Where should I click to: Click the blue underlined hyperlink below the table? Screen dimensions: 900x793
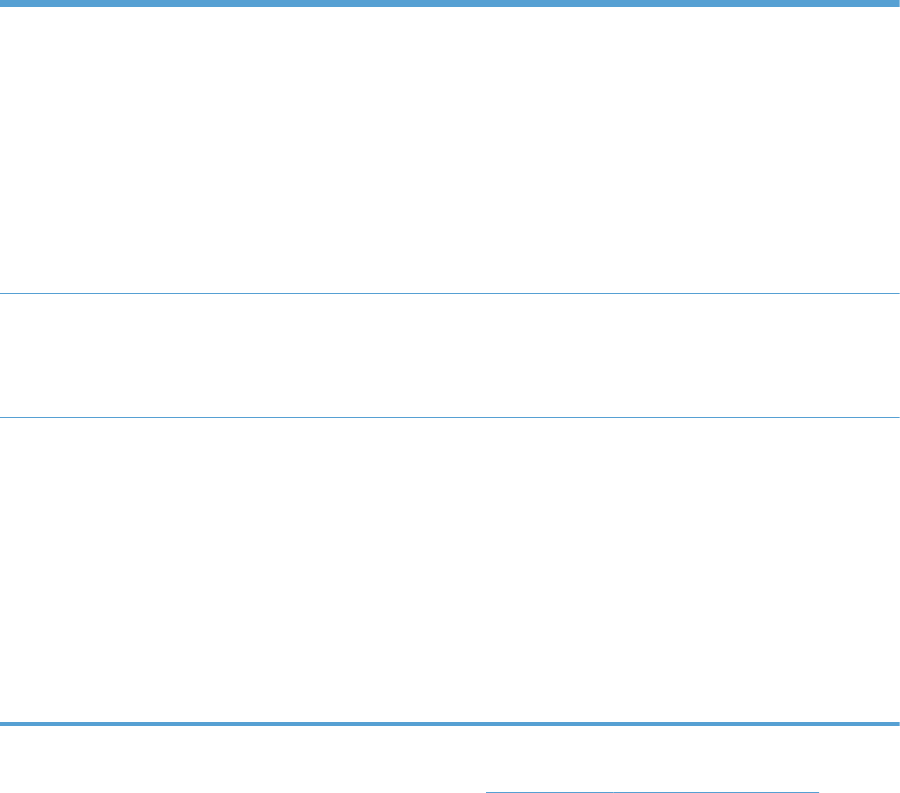click(650, 792)
